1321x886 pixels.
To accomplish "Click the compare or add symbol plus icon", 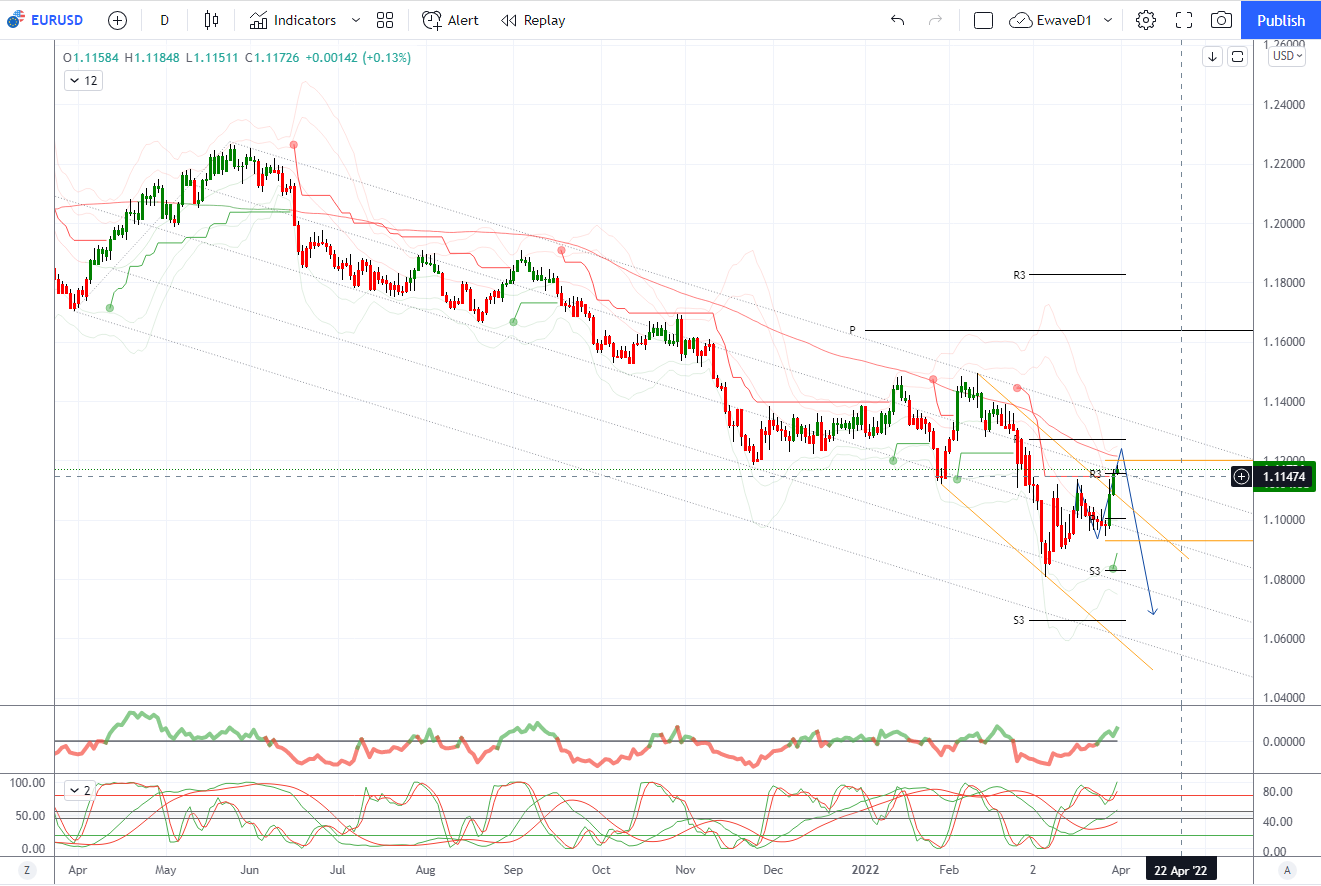I will [x=117, y=20].
